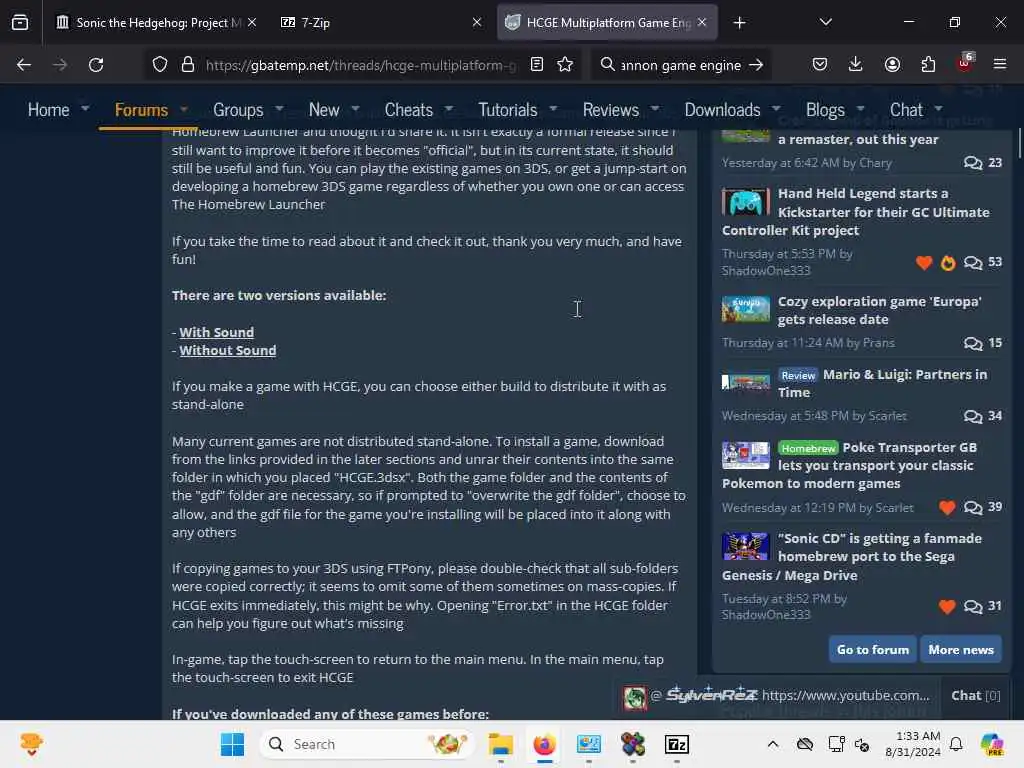The image size is (1024, 768).
Task: Open the Downloads toolbar icon
Action: [856, 64]
